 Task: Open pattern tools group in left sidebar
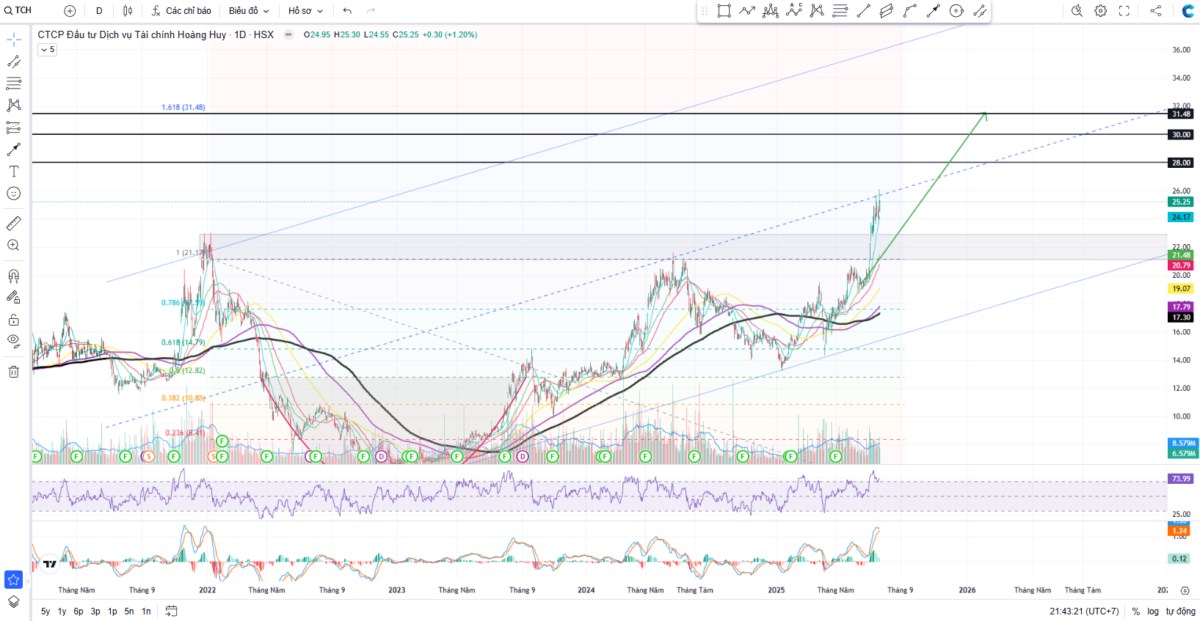14,105
